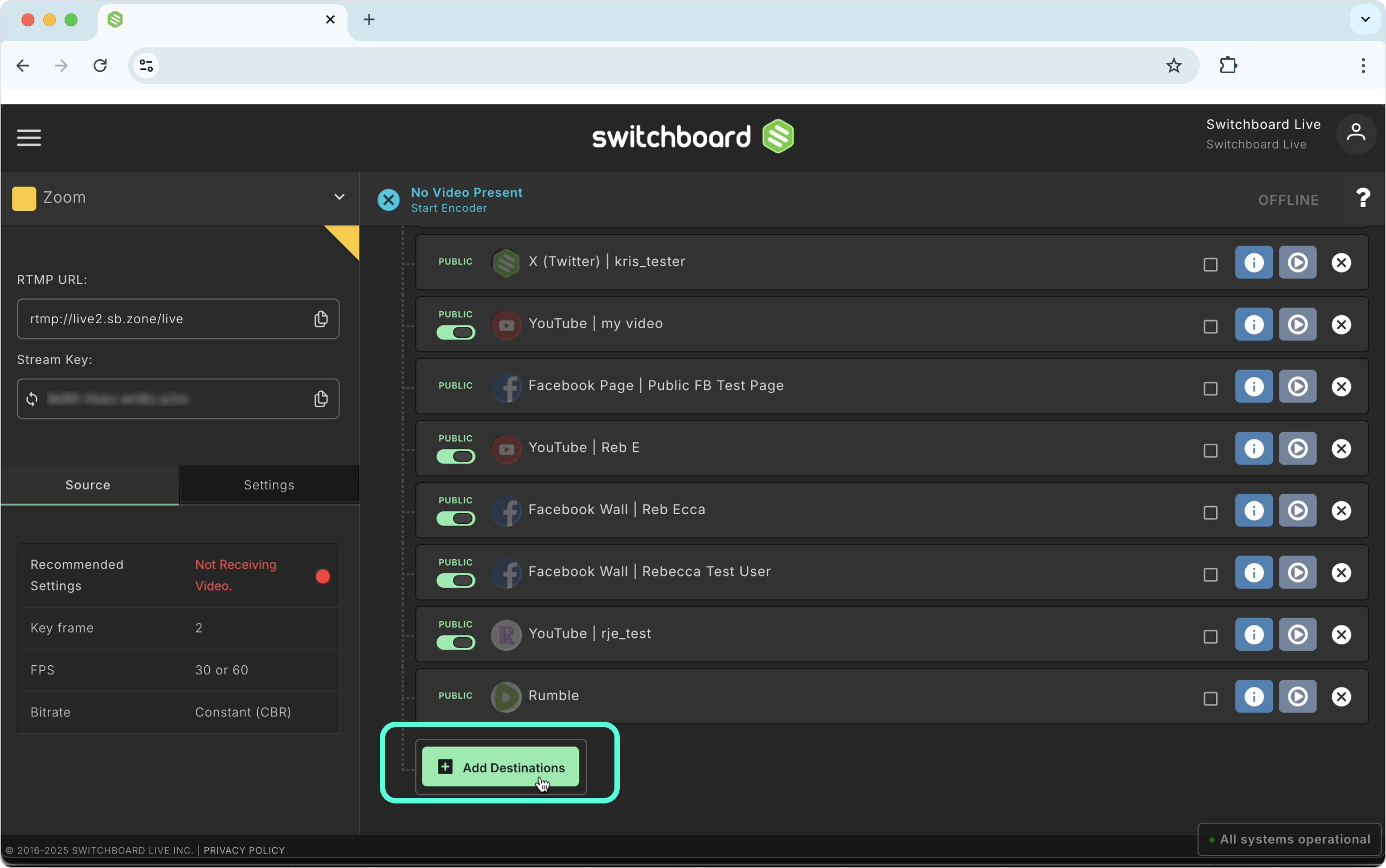Remove the YouTube my video destination
The image size is (1386, 868).
point(1341,325)
